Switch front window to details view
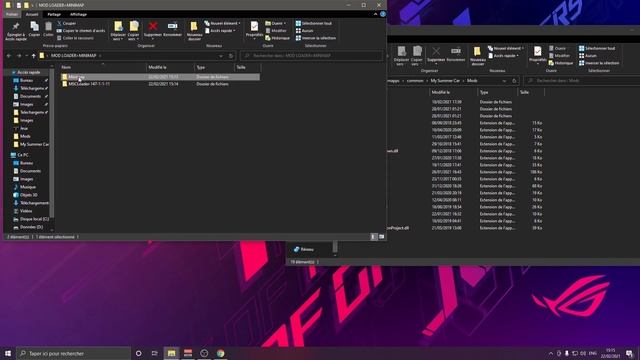The height and width of the screenshot is (360, 640). tap(373, 236)
